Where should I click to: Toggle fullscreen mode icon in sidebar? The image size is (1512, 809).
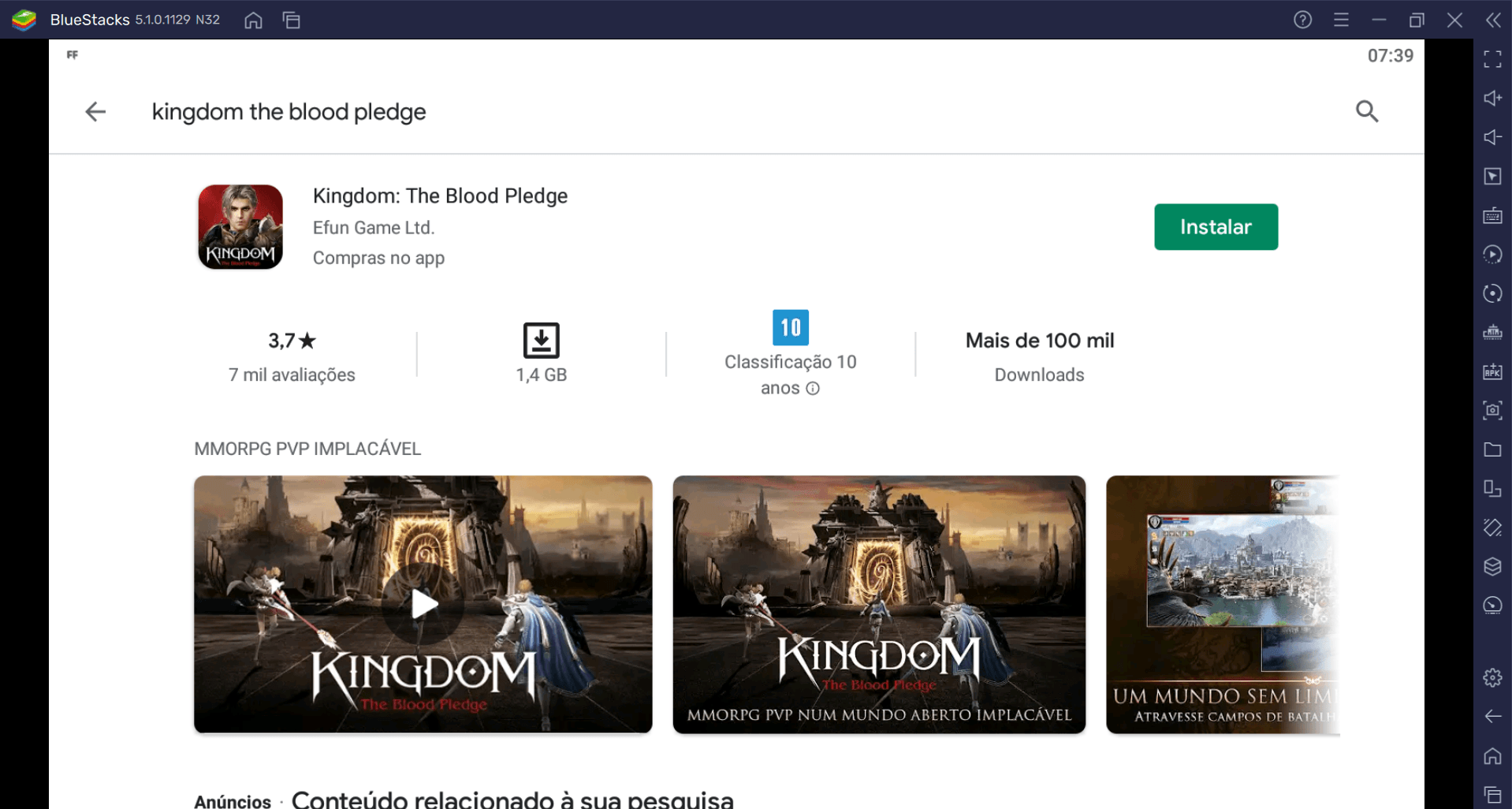pyautogui.click(x=1492, y=59)
